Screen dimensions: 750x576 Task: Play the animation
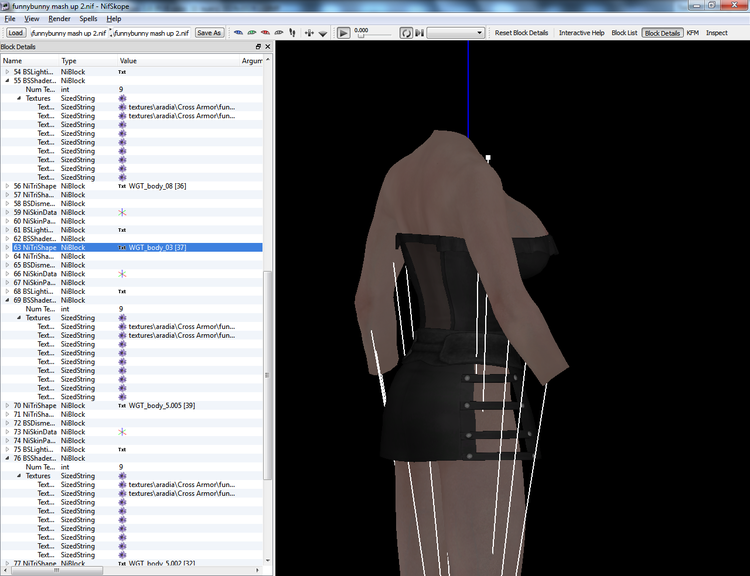[343, 33]
